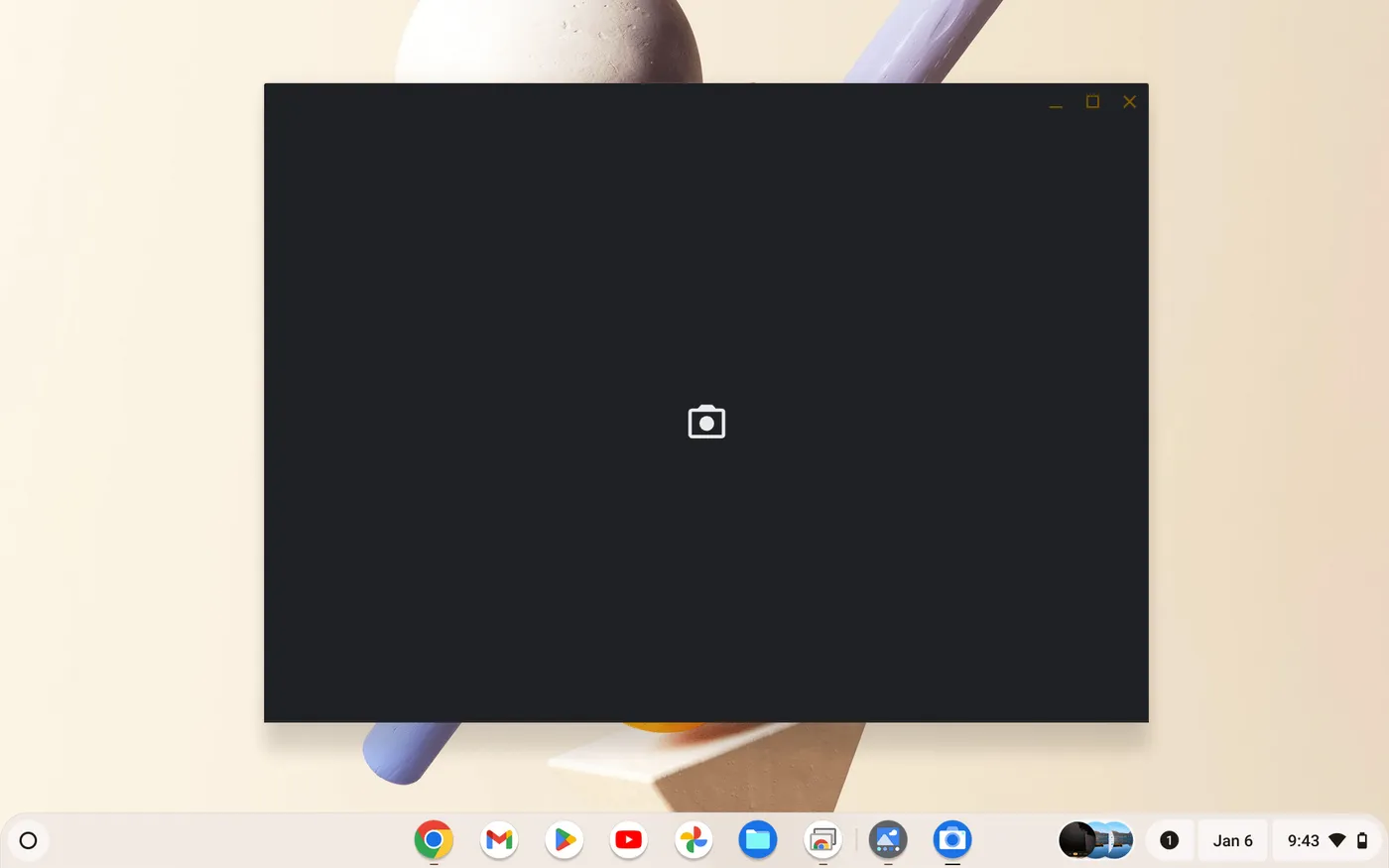
Task: Open Google Photos pinwheel icon
Action: [694, 840]
